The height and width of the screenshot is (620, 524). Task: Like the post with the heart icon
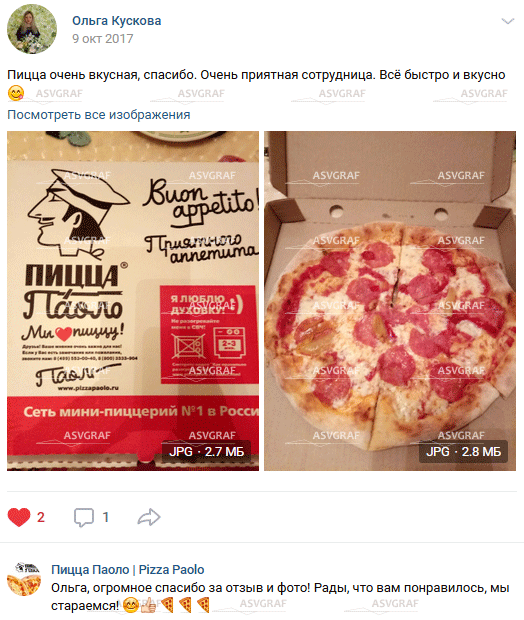(19, 517)
